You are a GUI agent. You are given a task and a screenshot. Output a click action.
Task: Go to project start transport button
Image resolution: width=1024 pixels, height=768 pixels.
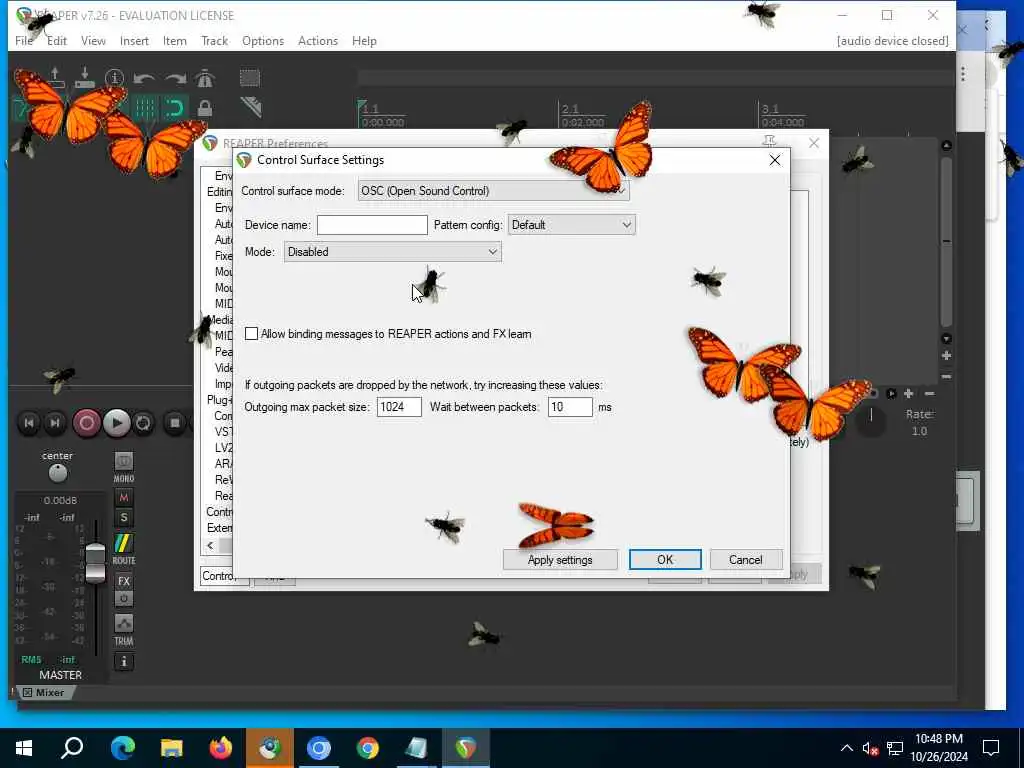click(x=29, y=423)
